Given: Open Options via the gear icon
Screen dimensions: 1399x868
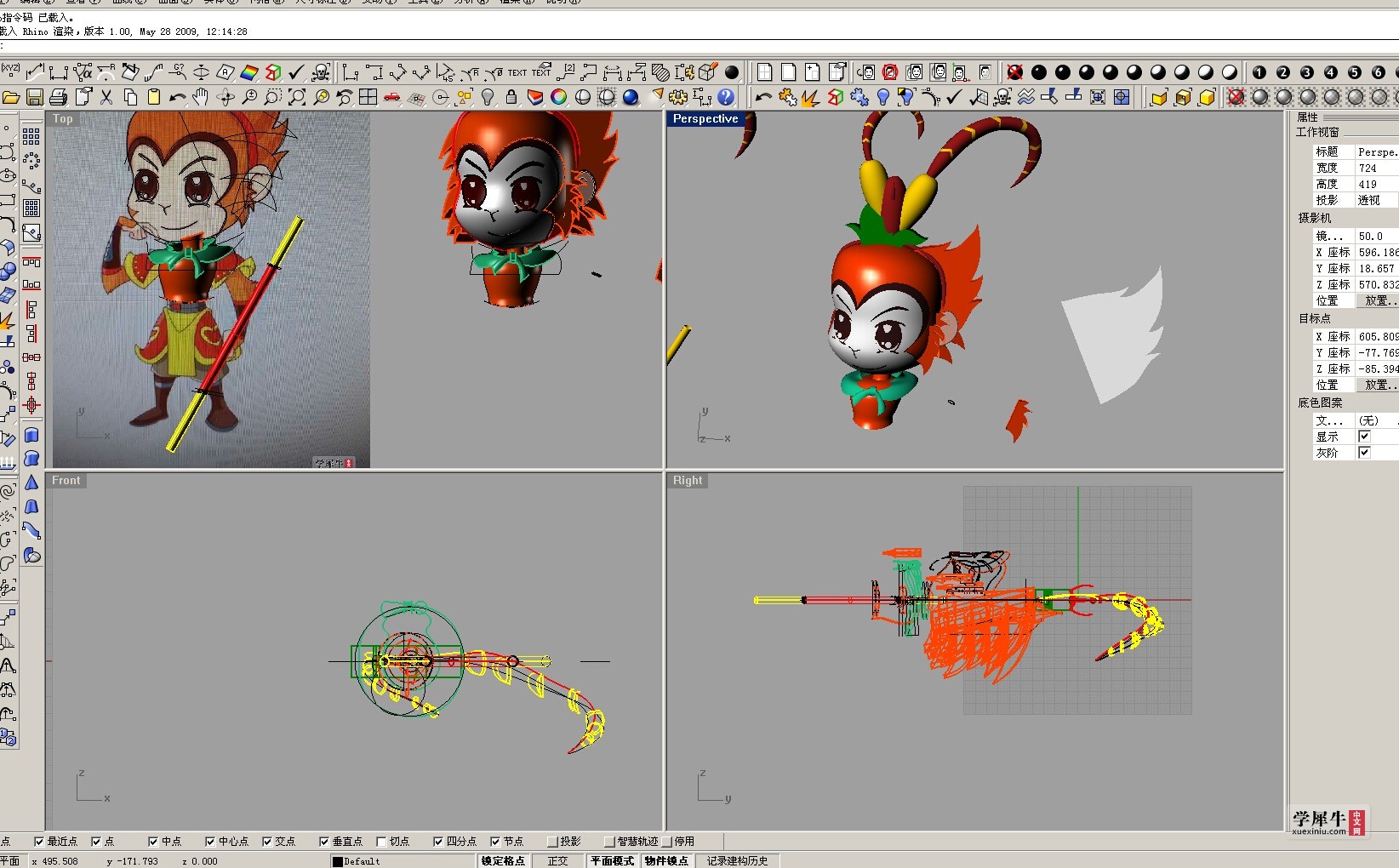Looking at the screenshot, I should [x=678, y=97].
